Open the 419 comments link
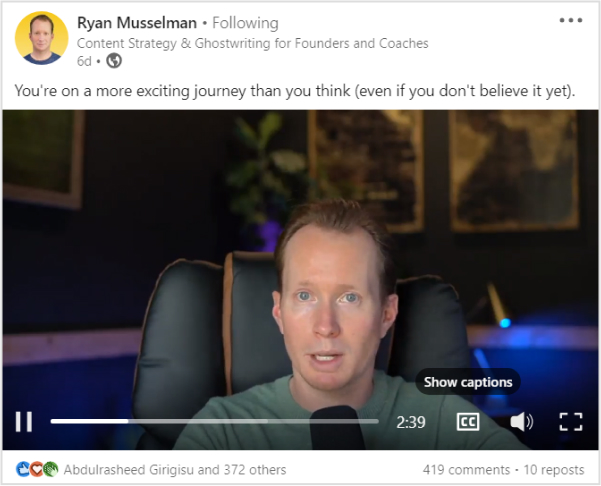The image size is (601, 486). [466, 470]
